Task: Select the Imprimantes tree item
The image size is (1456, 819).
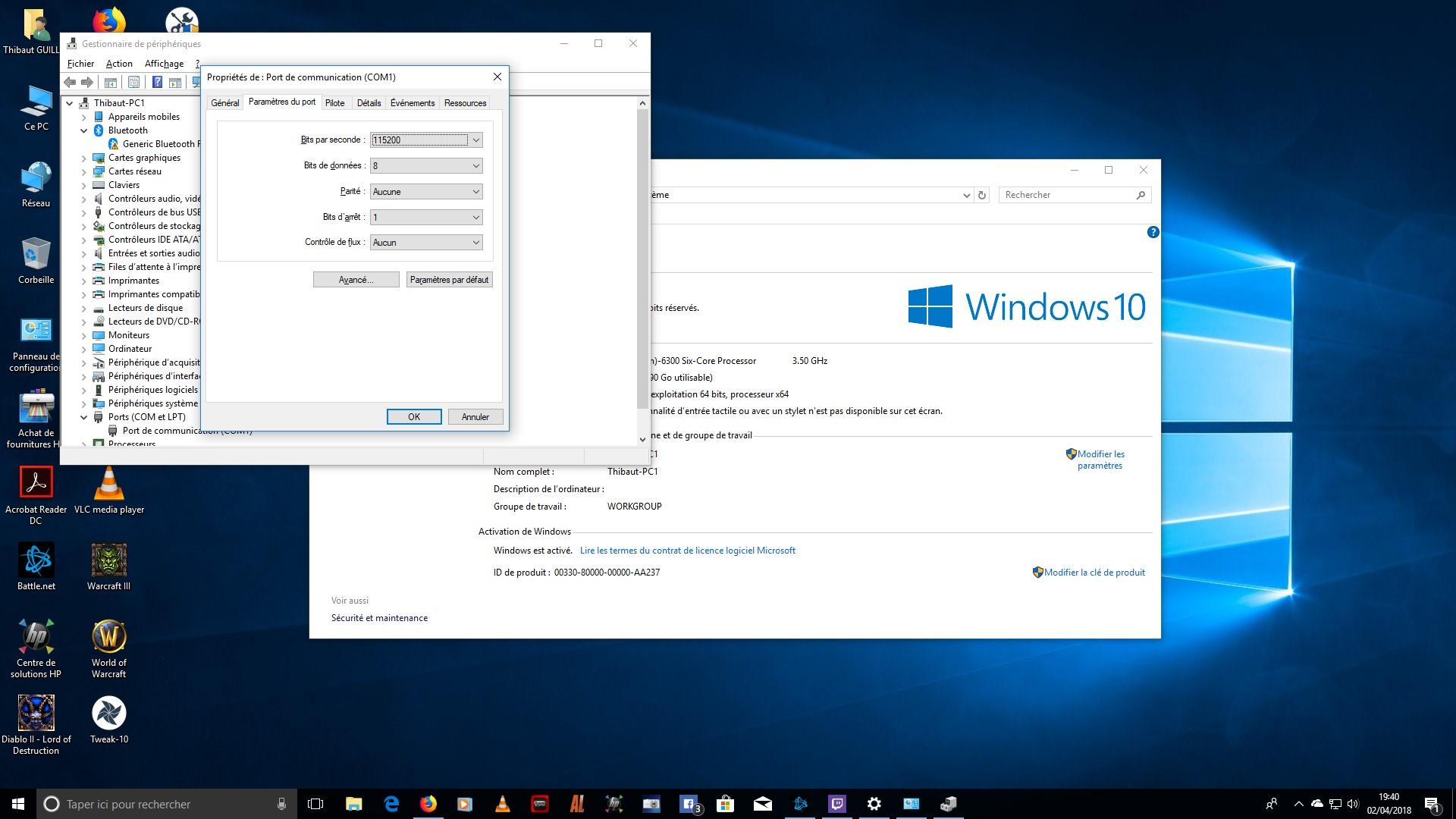Action: pos(133,281)
